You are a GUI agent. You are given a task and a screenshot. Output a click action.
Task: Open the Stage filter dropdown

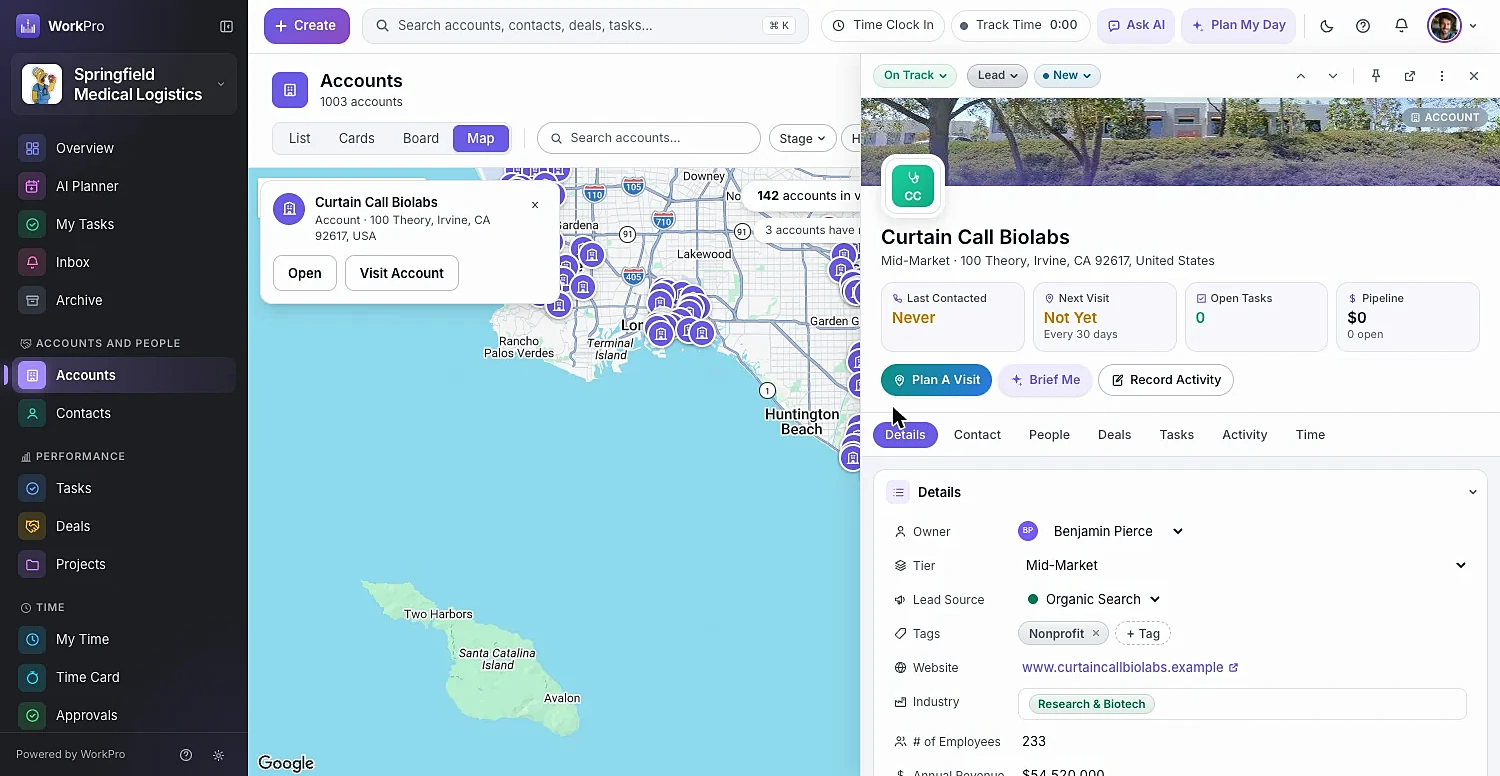pos(803,138)
